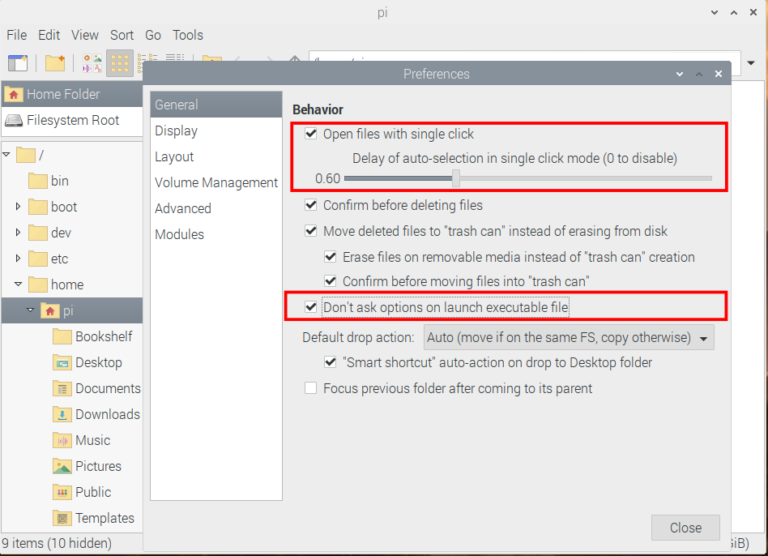This screenshot has width=768, height=556.
Task: Open the Default drop action dropdown
Action: [569, 337]
